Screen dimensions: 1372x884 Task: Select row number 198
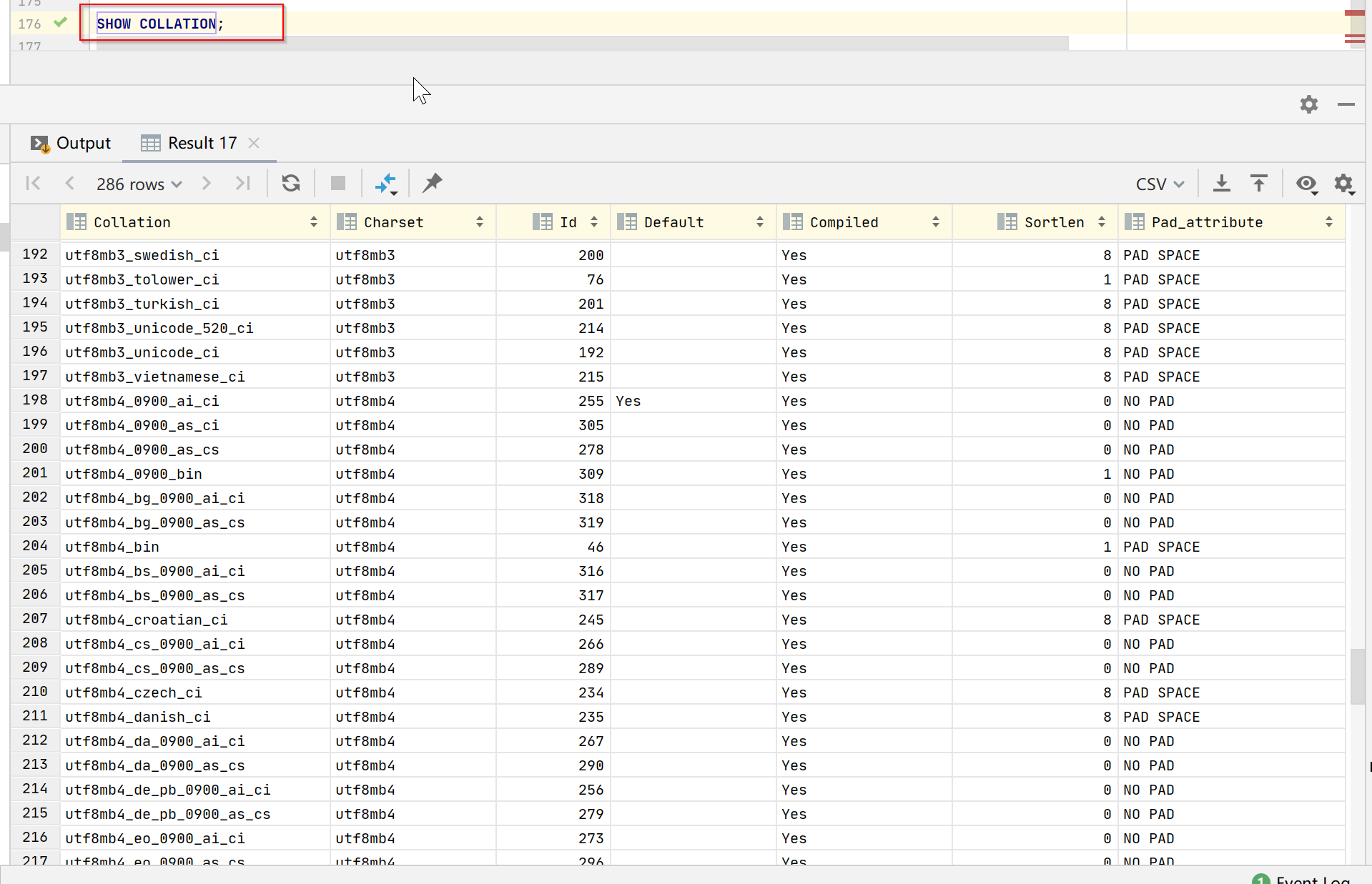pos(35,400)
